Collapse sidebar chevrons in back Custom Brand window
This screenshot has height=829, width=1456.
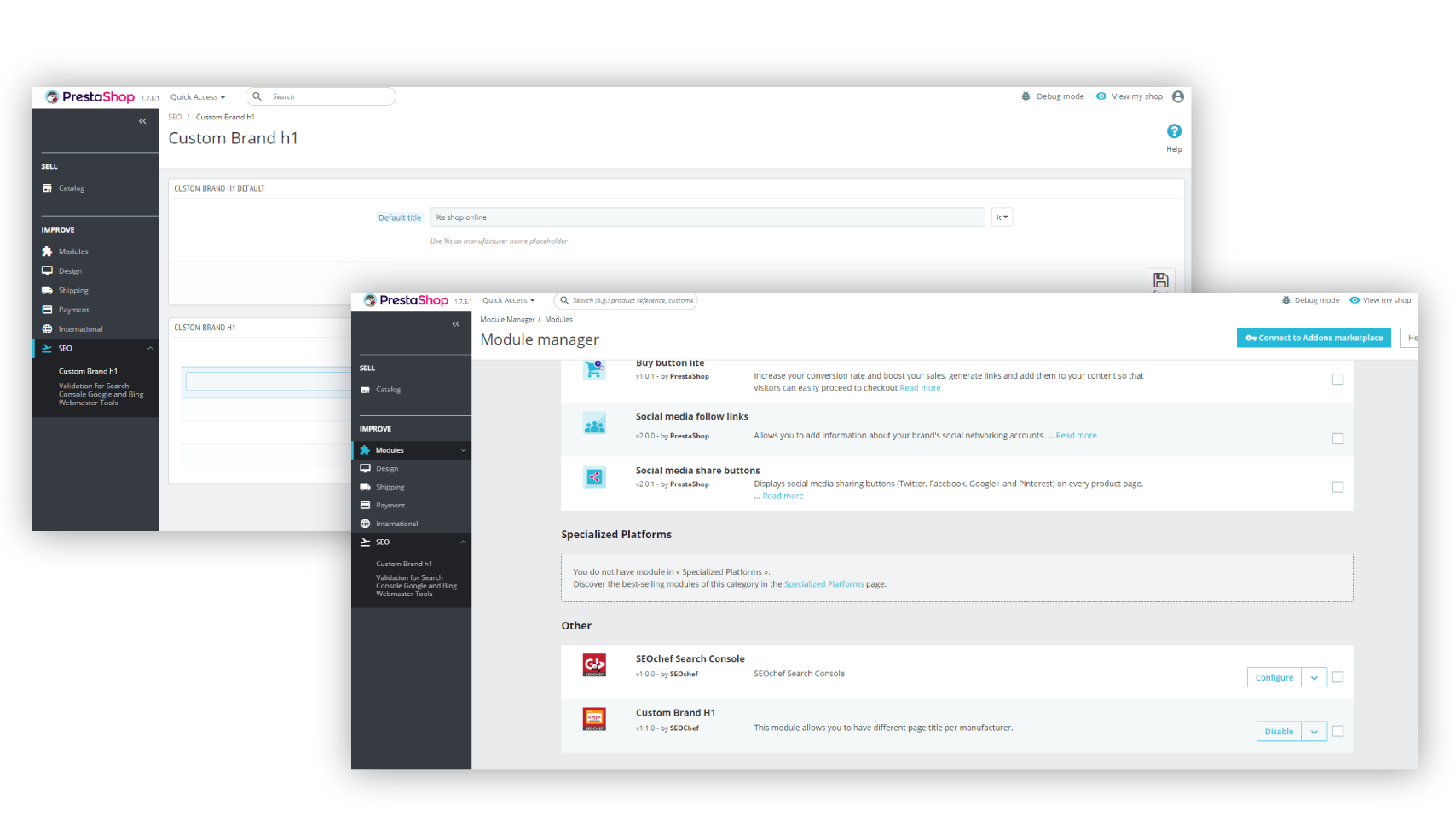coord(142,121)
